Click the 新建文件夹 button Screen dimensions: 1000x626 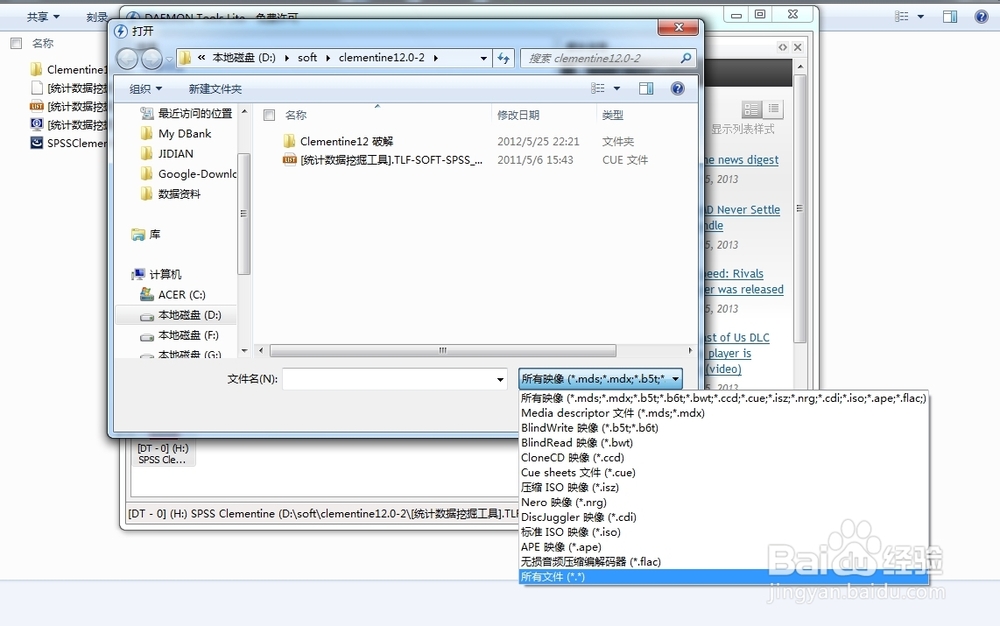(215, 89)
